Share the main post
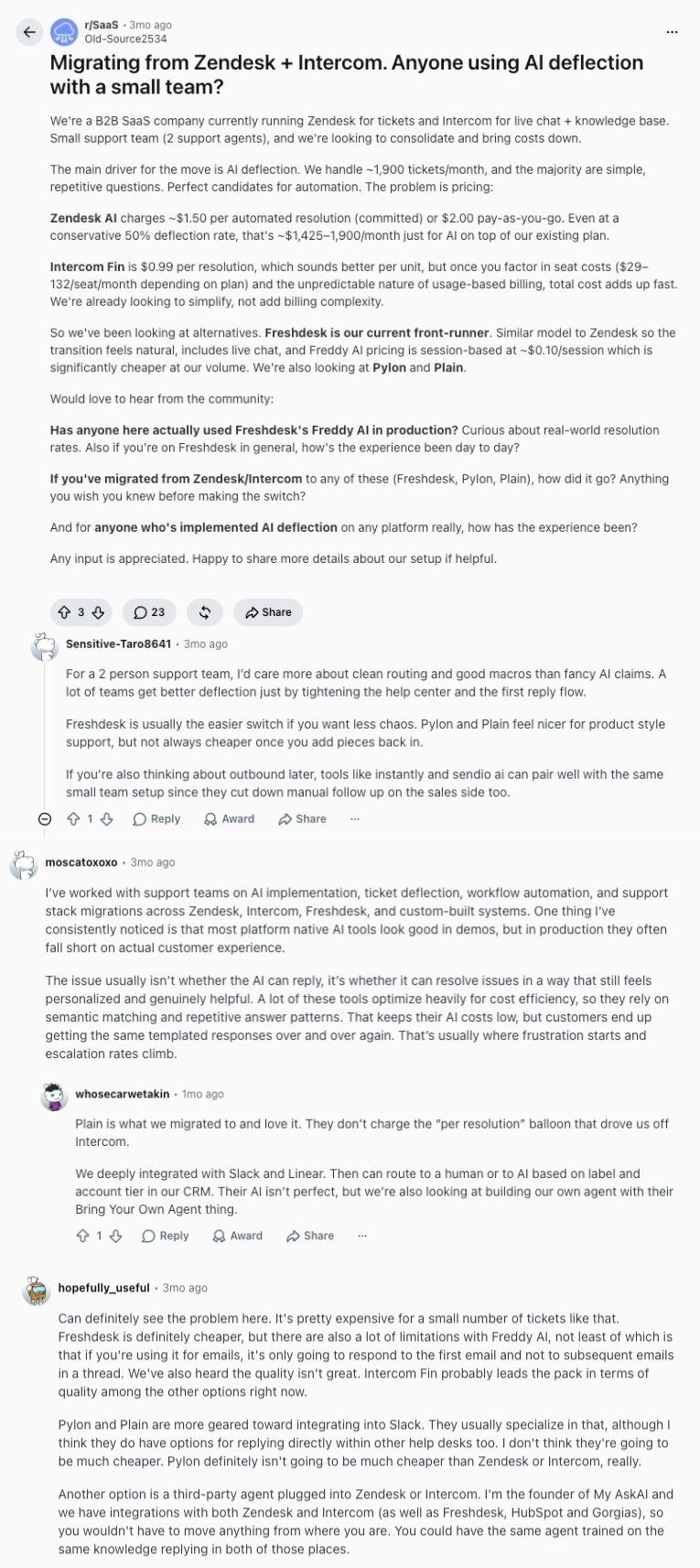This screenshot has width=700, height=1568. [268, 612]
